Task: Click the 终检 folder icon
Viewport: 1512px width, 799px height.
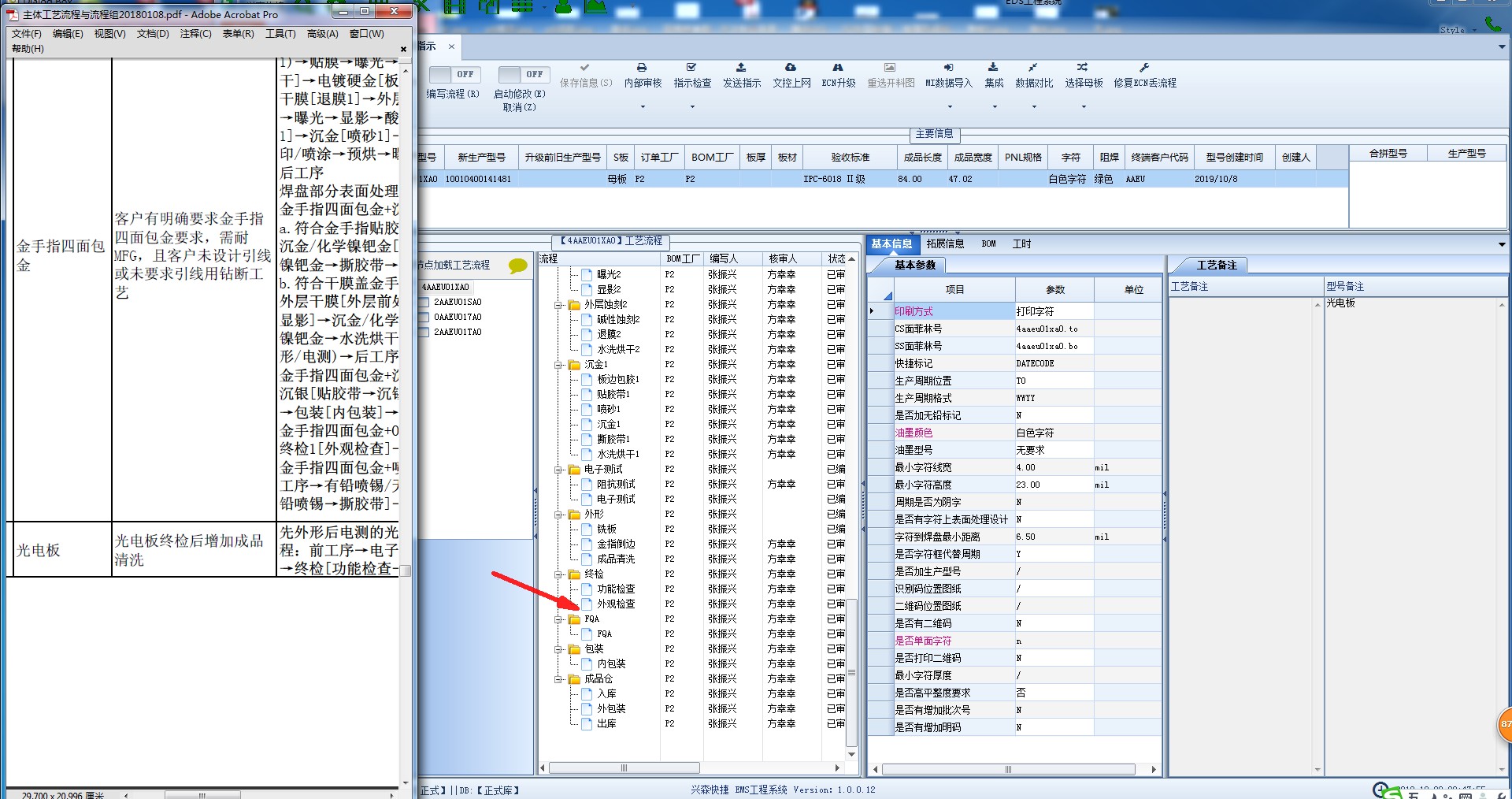Action: (x=574, y=574)
